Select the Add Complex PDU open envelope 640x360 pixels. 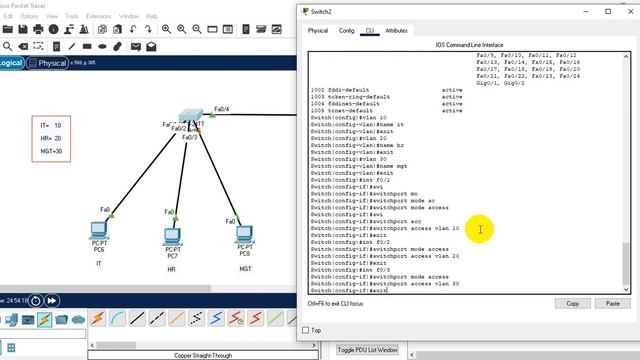click(151, 47)
